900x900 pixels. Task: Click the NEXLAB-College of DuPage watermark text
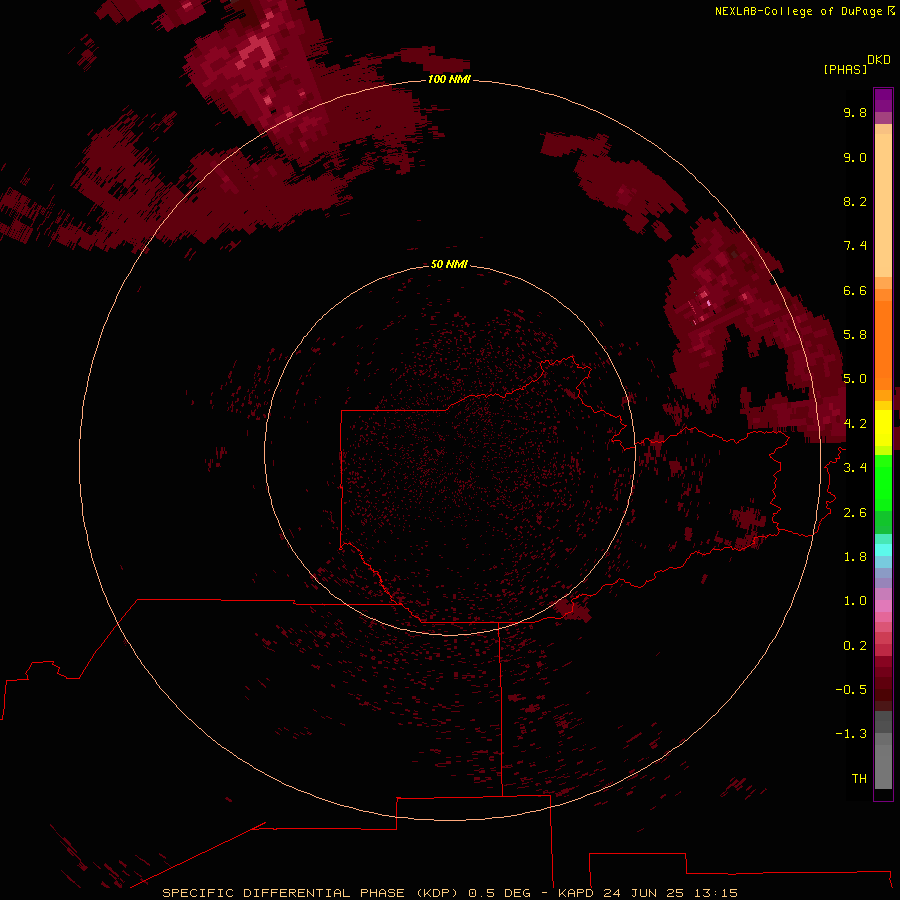(800, 11)
